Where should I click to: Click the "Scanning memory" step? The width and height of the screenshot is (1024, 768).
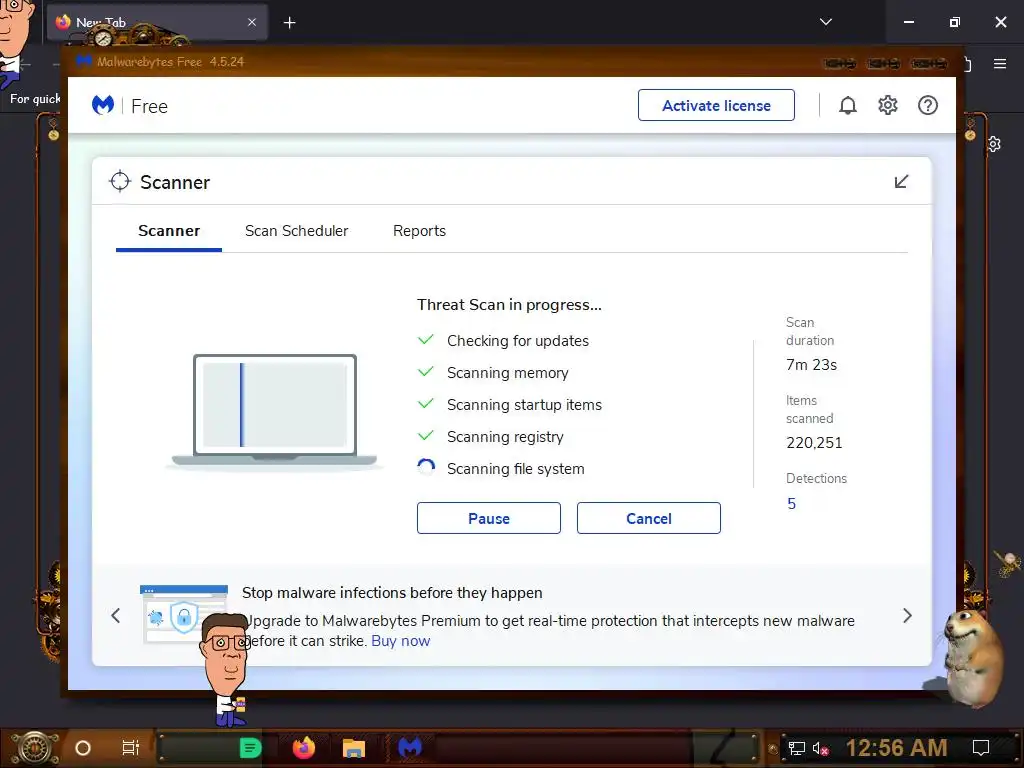507,373
